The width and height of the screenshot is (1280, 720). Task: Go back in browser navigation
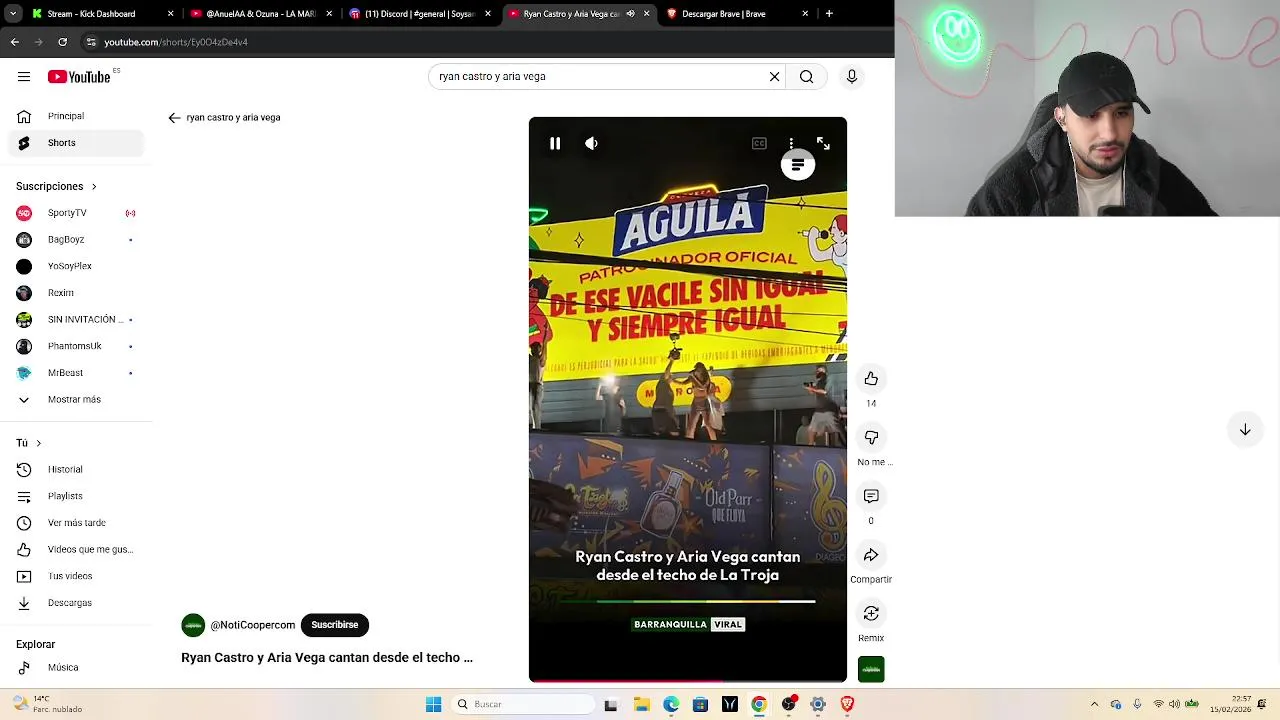click(14, 42)
